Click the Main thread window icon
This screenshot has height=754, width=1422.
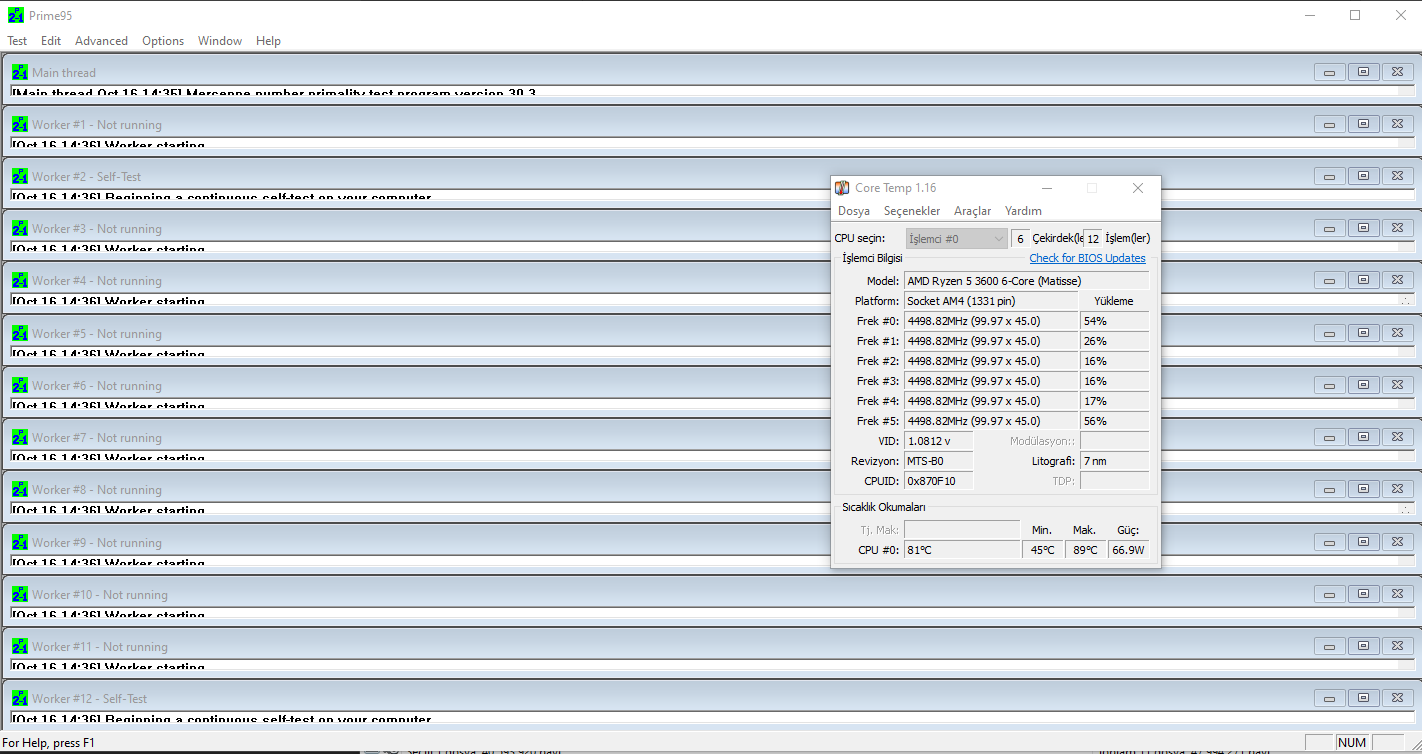click(x=20, y=72)
